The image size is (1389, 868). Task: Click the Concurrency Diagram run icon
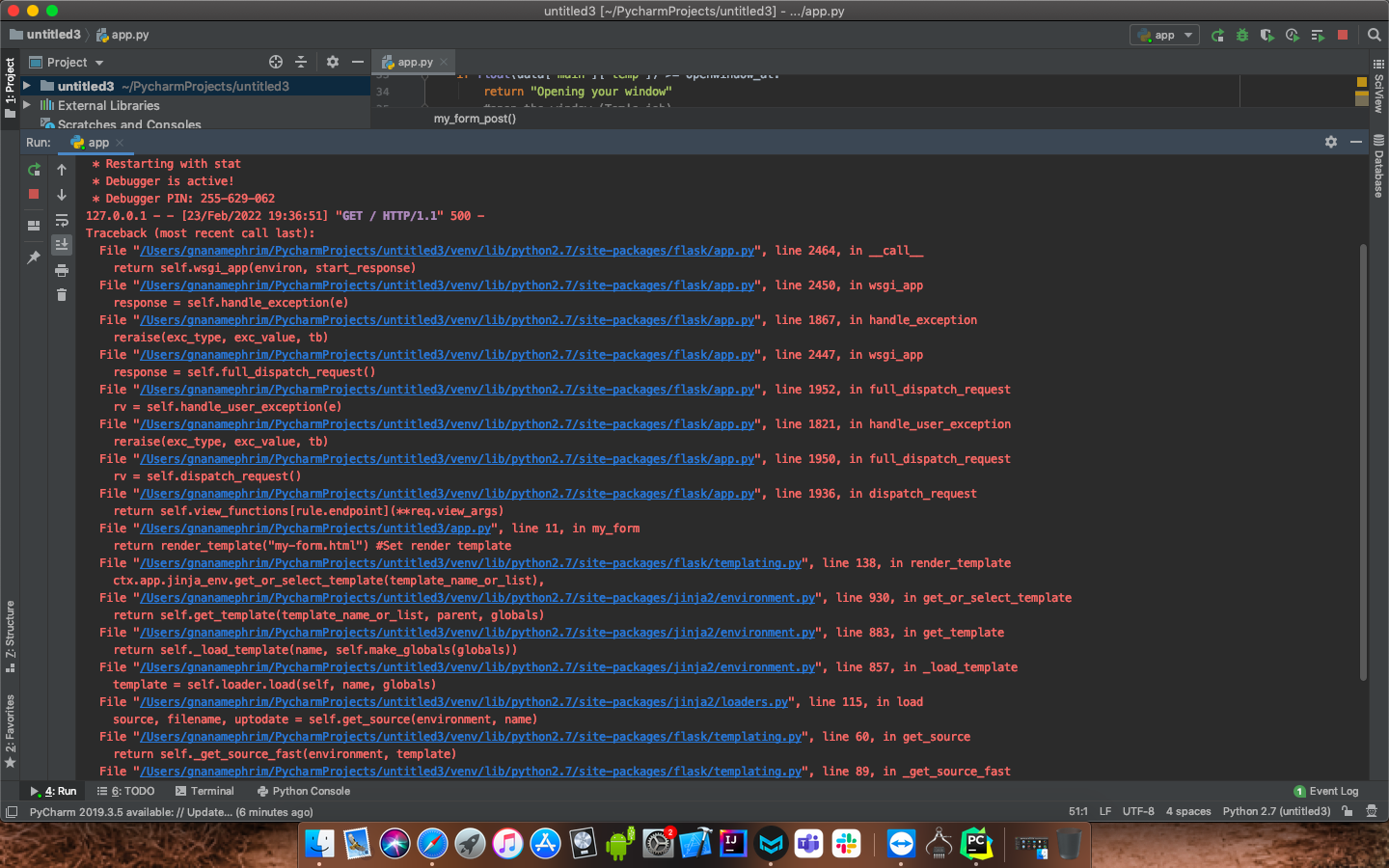(x=1318, y=35)
